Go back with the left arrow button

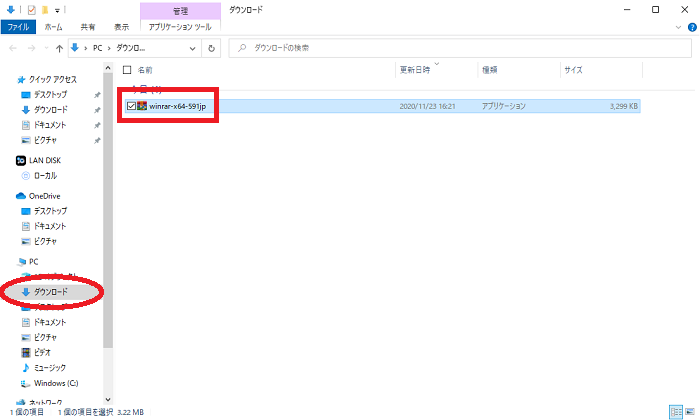(x=13, y=48)
